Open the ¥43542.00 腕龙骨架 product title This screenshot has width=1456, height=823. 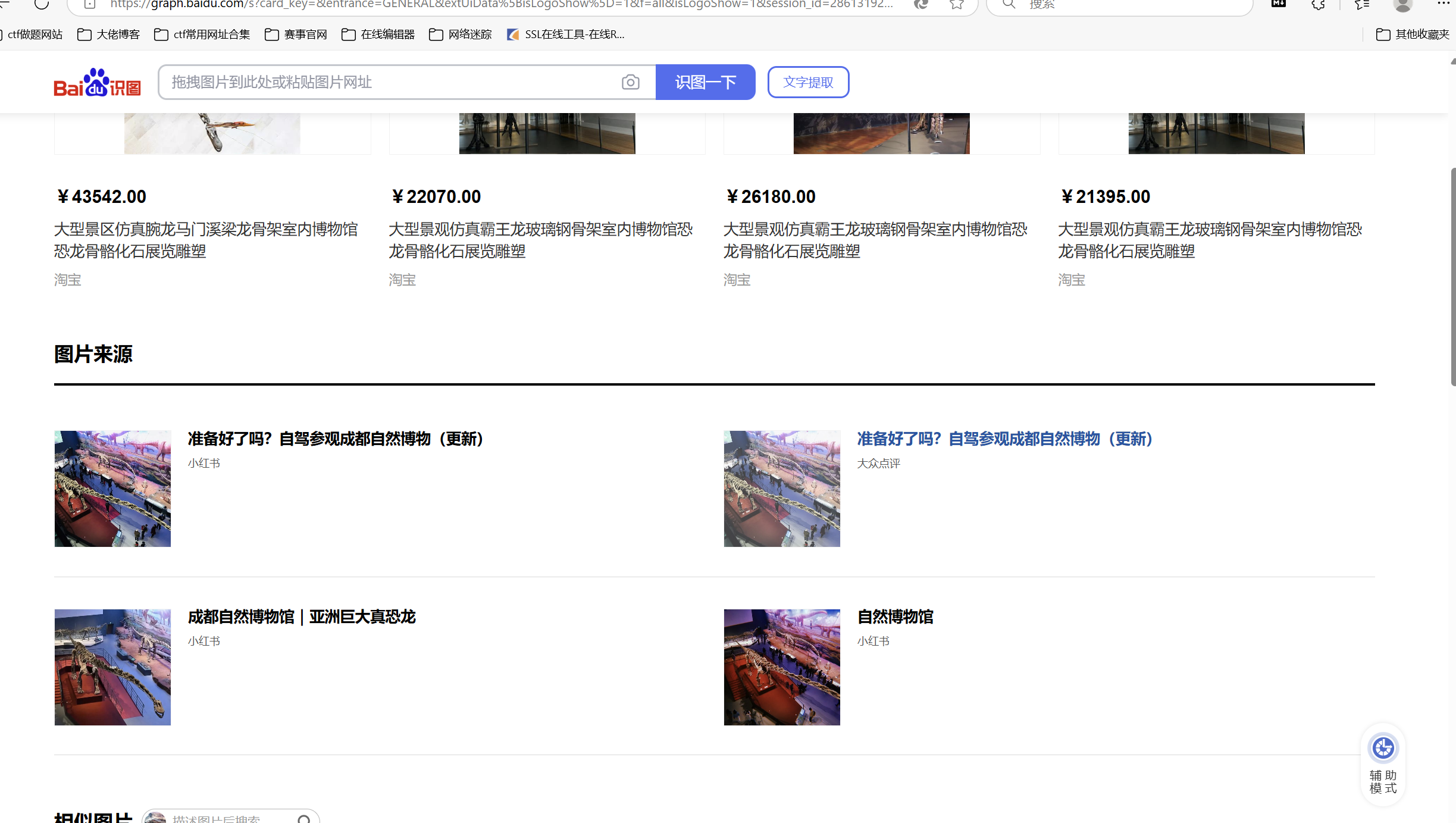point(206,240)
